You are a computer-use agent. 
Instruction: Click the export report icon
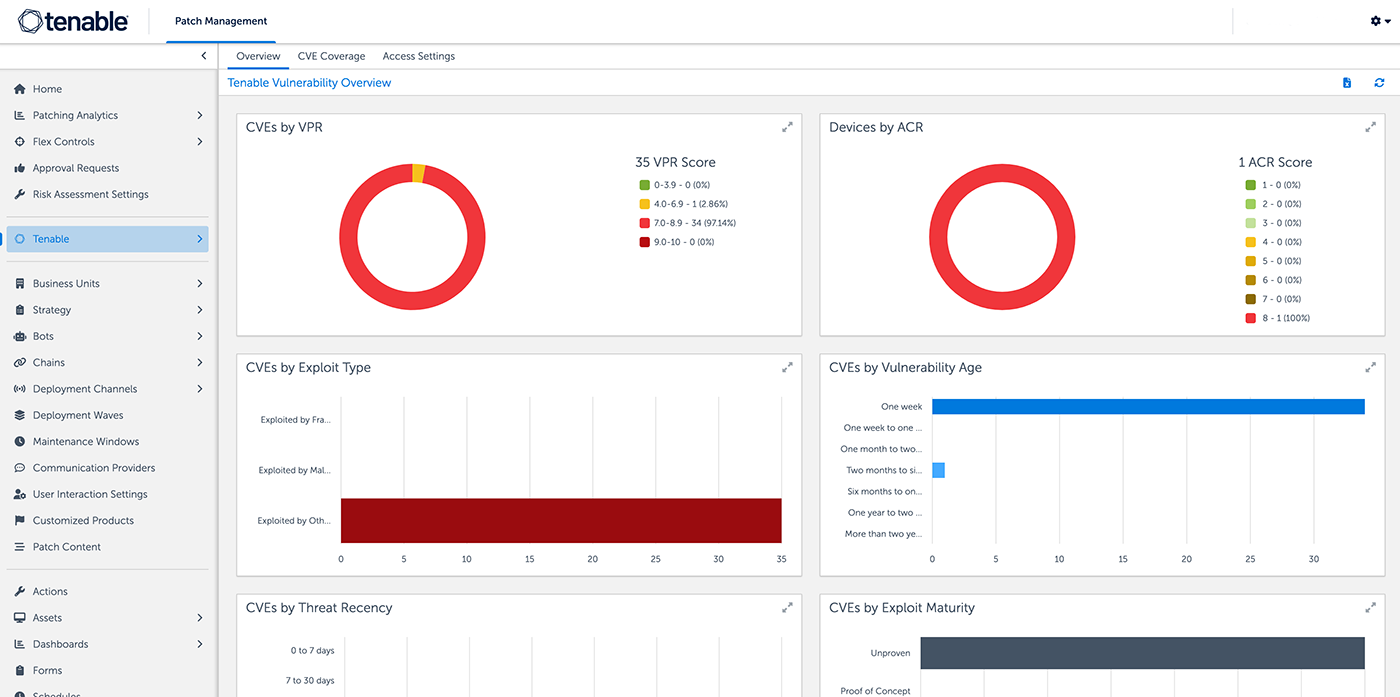click(1347, 83)
